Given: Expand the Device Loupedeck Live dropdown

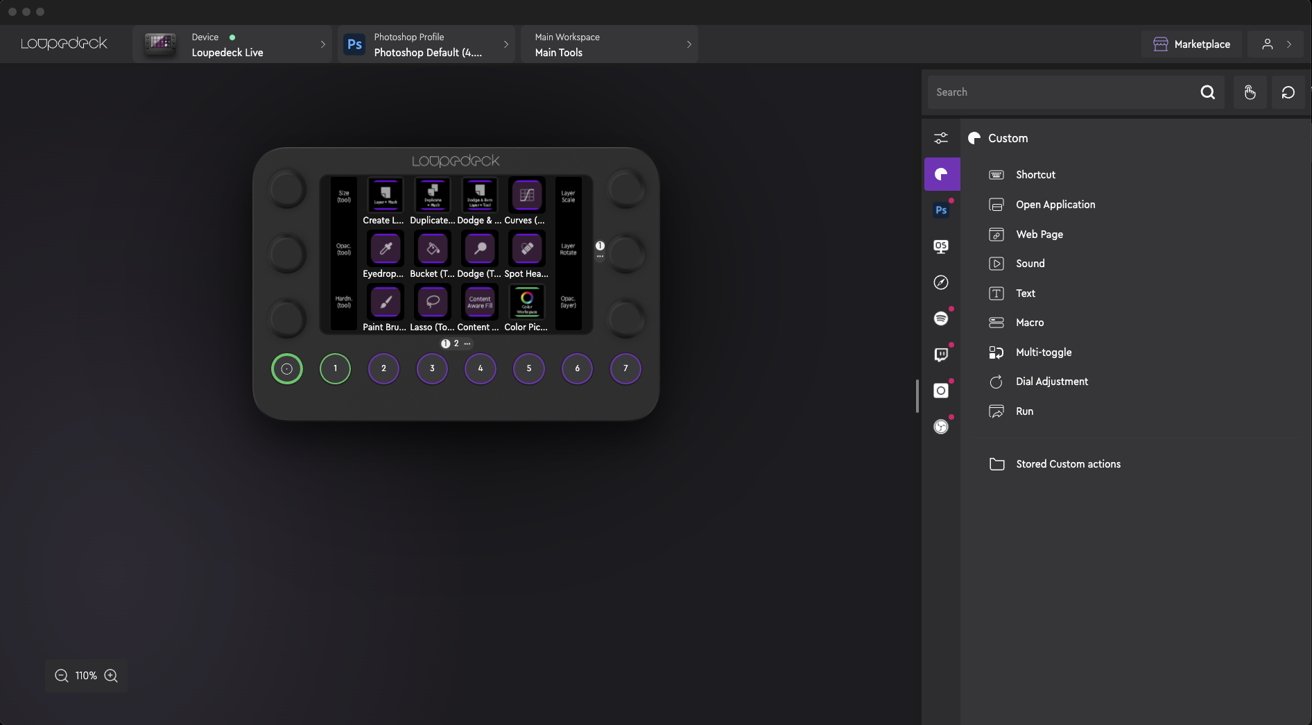Looking at the screenshot, I should pyautogui.click(x=232, y=45).
